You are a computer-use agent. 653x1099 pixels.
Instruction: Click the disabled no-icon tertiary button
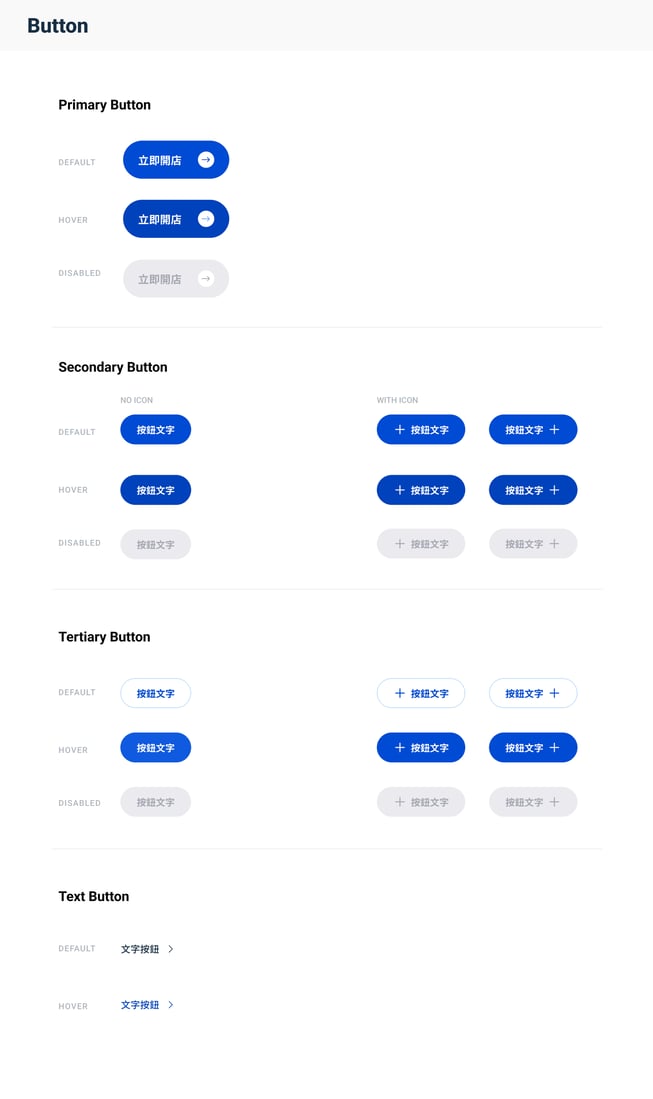coord(155,802)
